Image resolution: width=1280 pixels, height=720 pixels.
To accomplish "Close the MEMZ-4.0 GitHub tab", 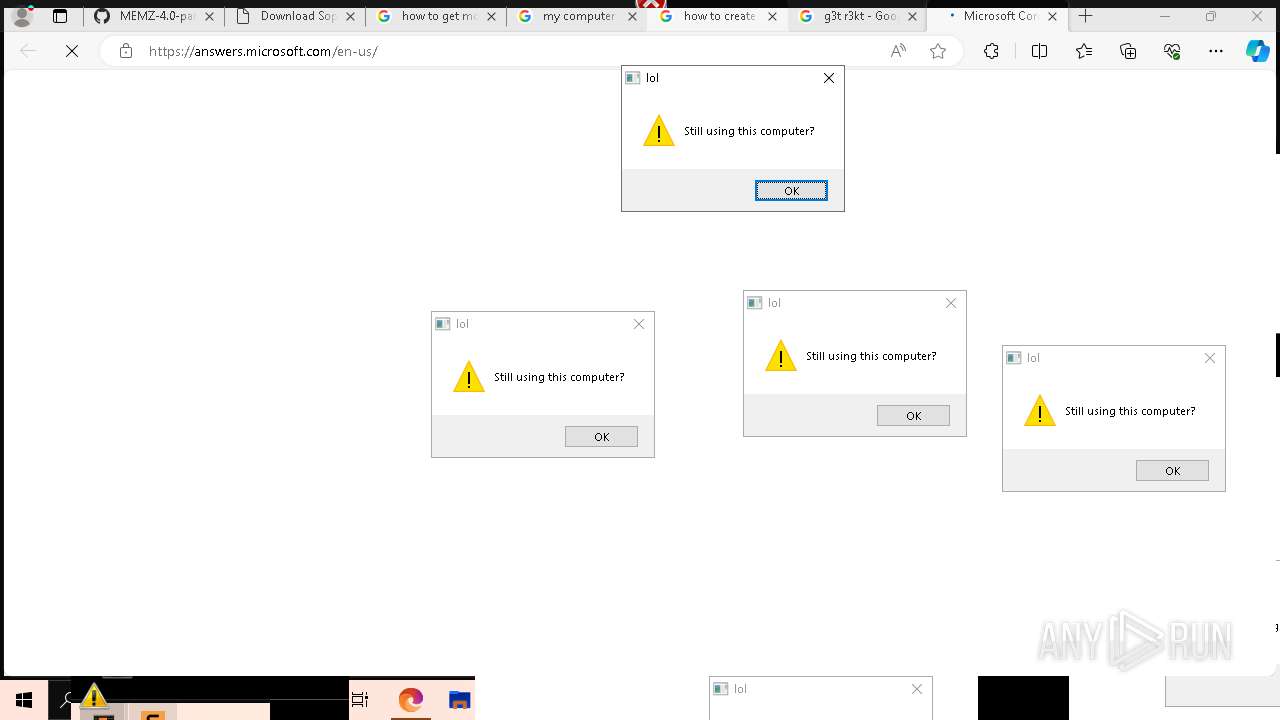I will click(209, 17).
